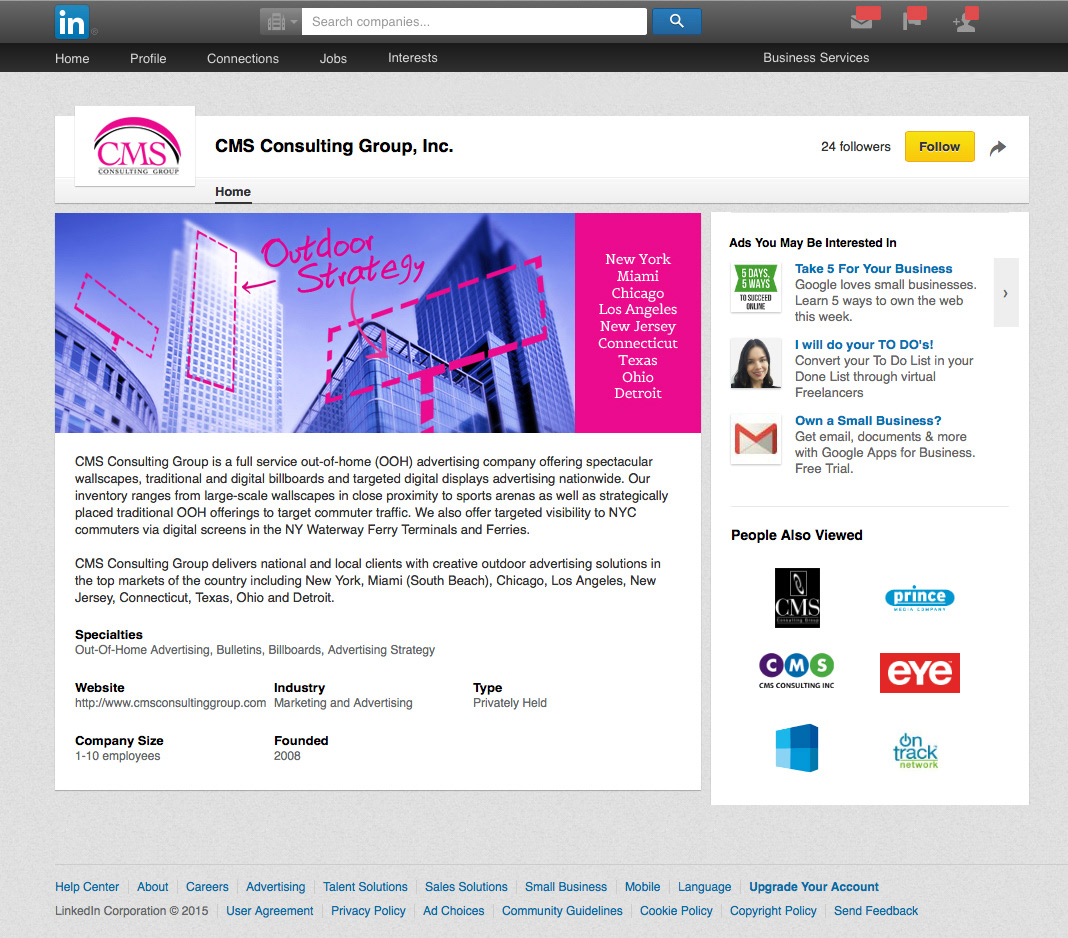Open the Take 5 For Your Business ad
Image resolution: width=1068 pixels, height=938 pixels.
coord(873,269)
